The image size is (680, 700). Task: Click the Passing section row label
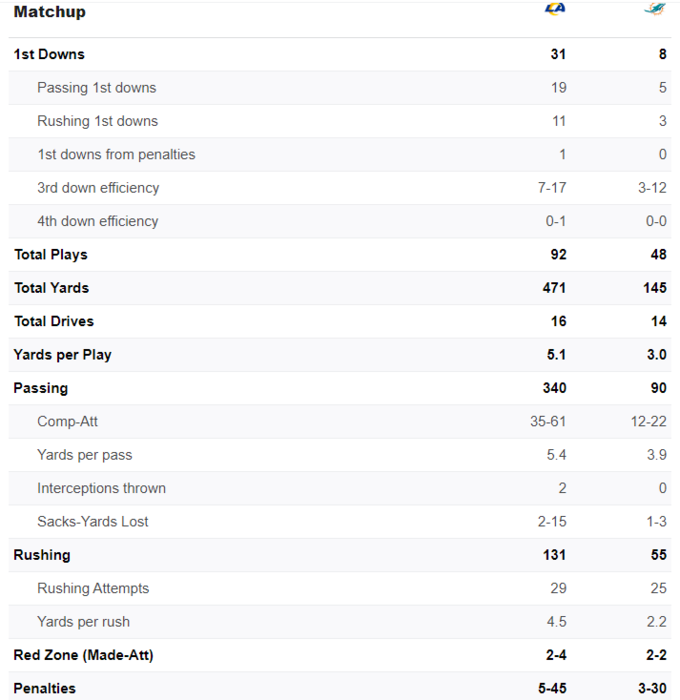(x=41, y=388)
